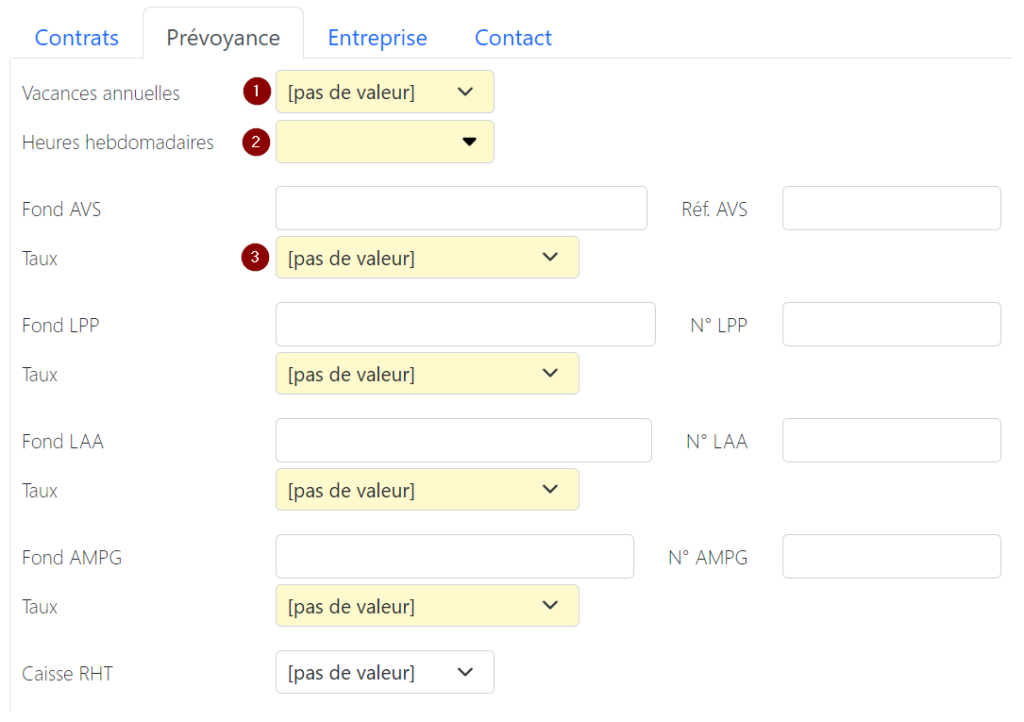Switch to the Contrats tab
This screenshot has width=1024, height=722.
(77, 38)
